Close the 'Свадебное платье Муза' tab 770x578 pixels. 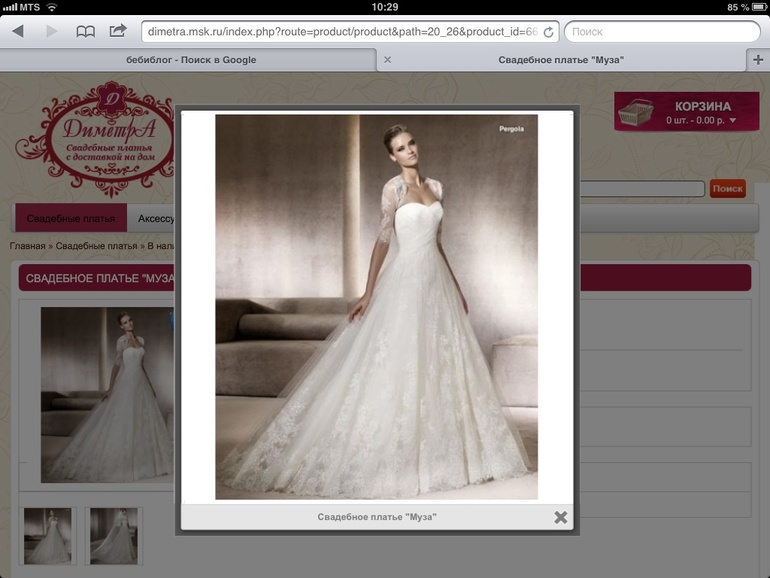pyautogui.click(x=387, y=60)
